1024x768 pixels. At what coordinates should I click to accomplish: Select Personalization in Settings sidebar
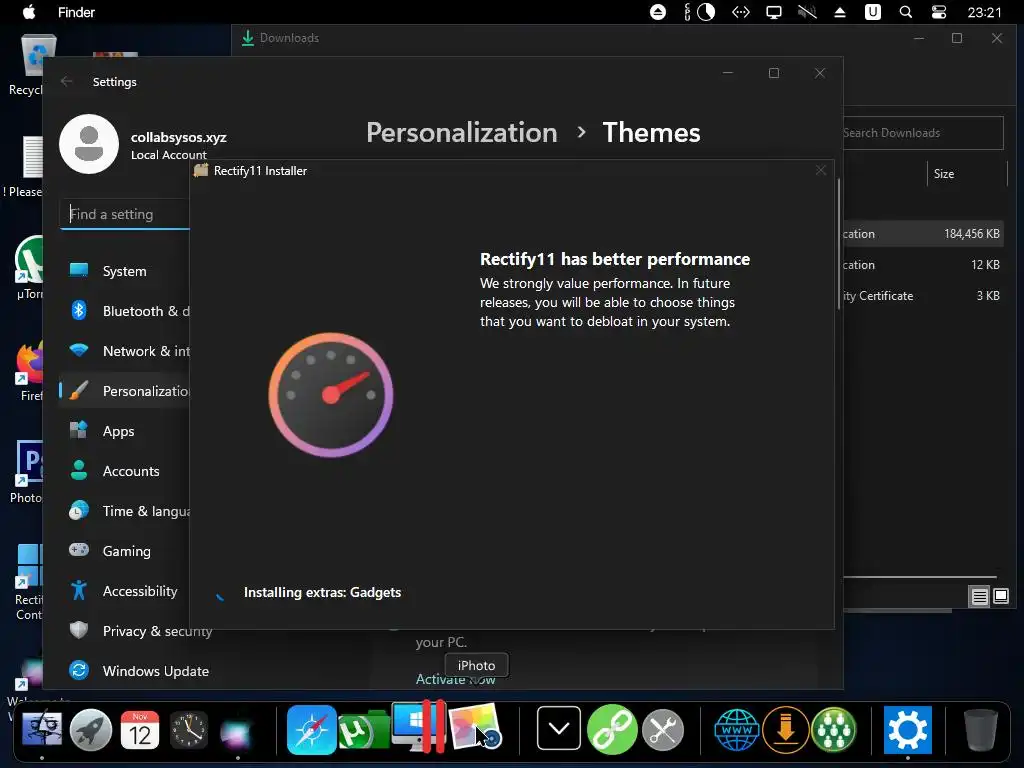click(x=124, y=391)
